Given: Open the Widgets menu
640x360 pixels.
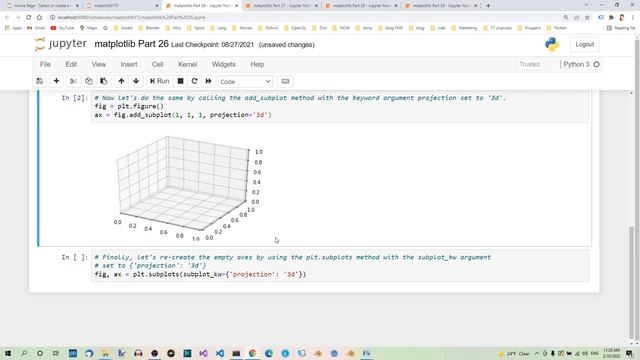Looking at the screenshot, I should click(224, 64).
